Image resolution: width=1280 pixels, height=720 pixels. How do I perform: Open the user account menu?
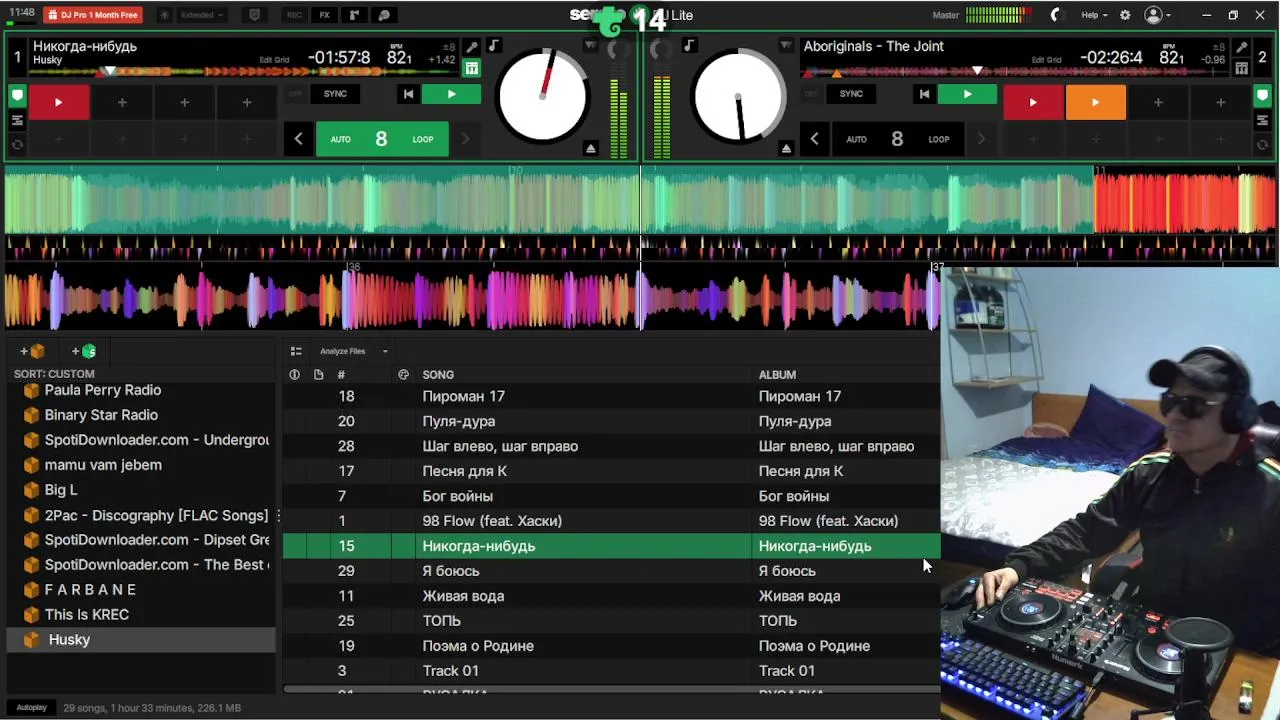tap(1157, 15)
